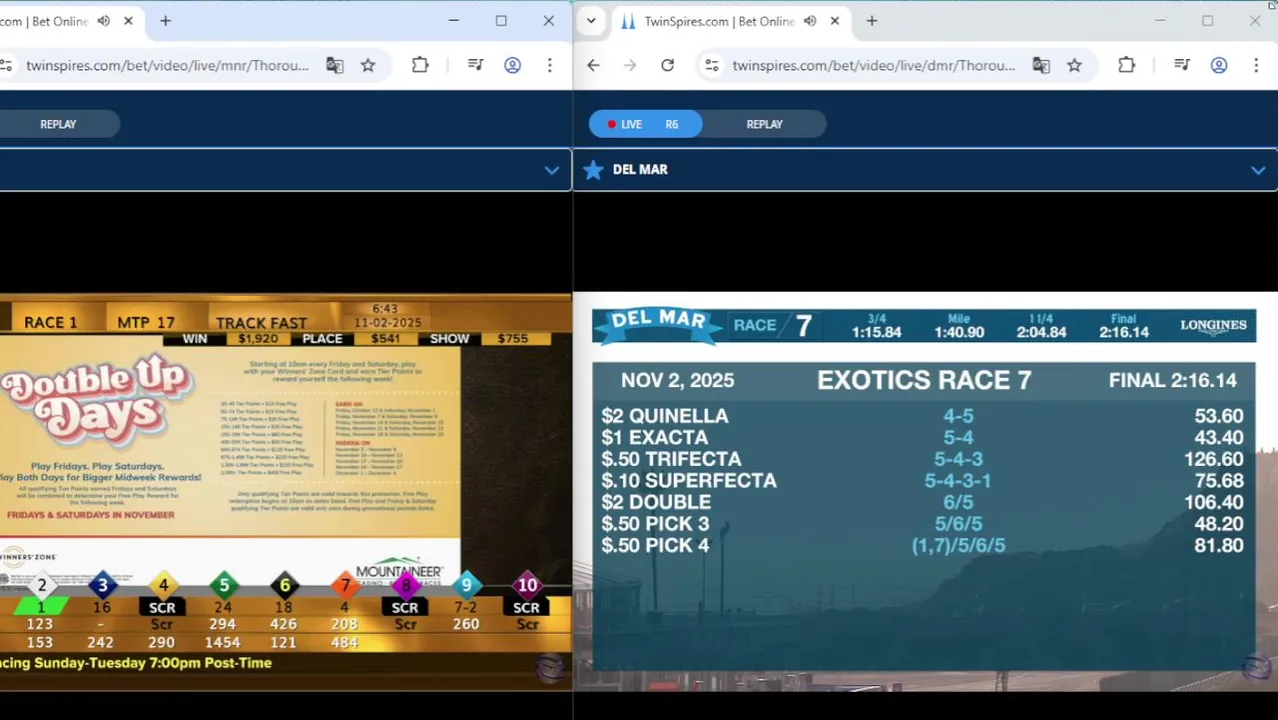Image resolution: width=1278 pixels, height=720 pixels.
Task: Mute the audio icon on the right TwinSpires tab
Action: click(810, 21)
